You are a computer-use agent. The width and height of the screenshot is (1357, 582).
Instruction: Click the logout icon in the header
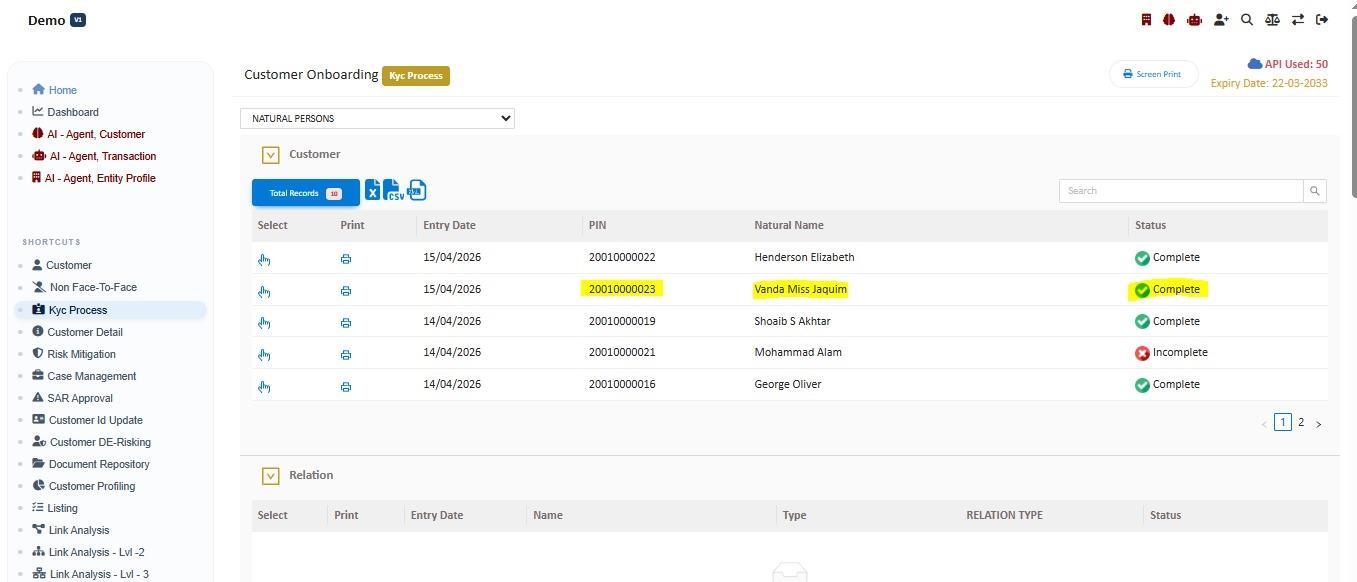point(1322,19)
